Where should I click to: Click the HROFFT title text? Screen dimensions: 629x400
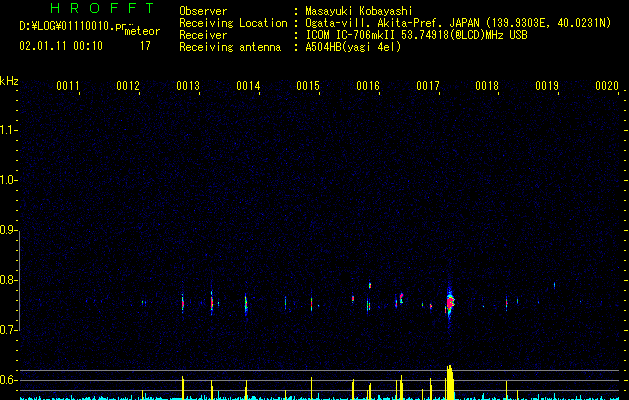click(102, 8)
